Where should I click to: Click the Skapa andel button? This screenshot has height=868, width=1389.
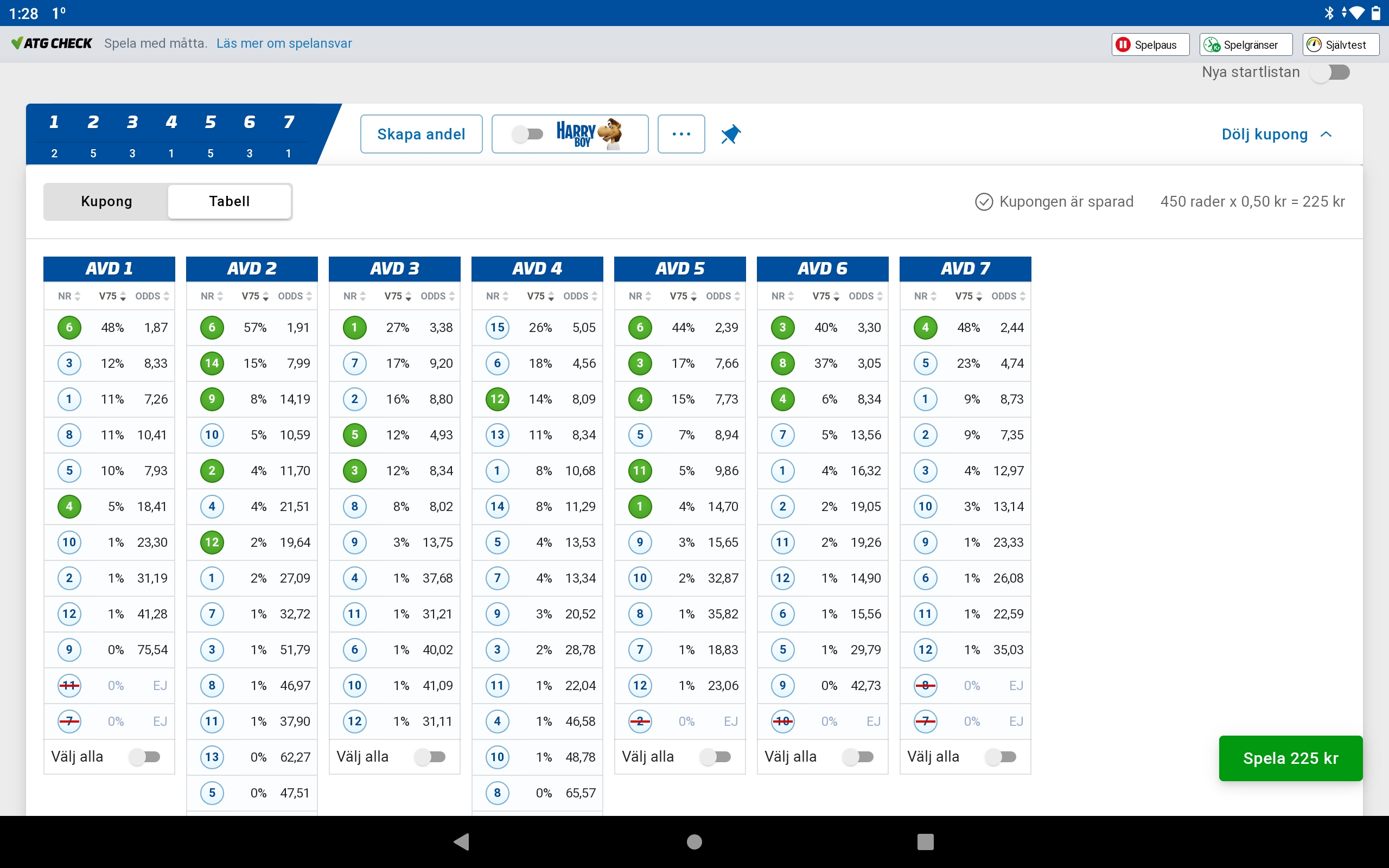[x=420, y=135]
